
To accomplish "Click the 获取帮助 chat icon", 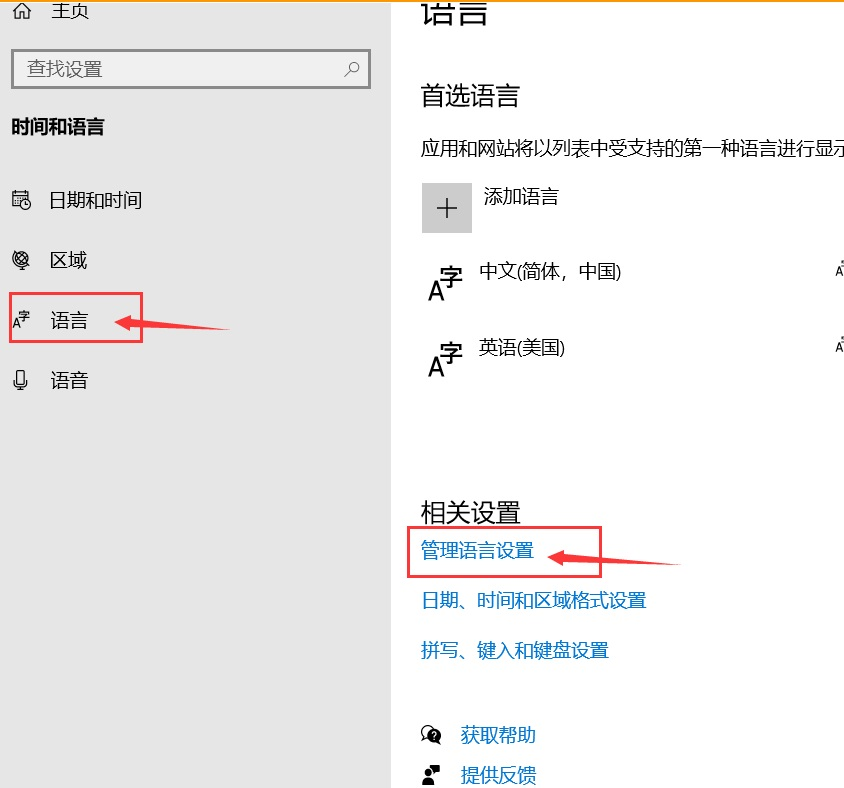I will coord(431,735).
